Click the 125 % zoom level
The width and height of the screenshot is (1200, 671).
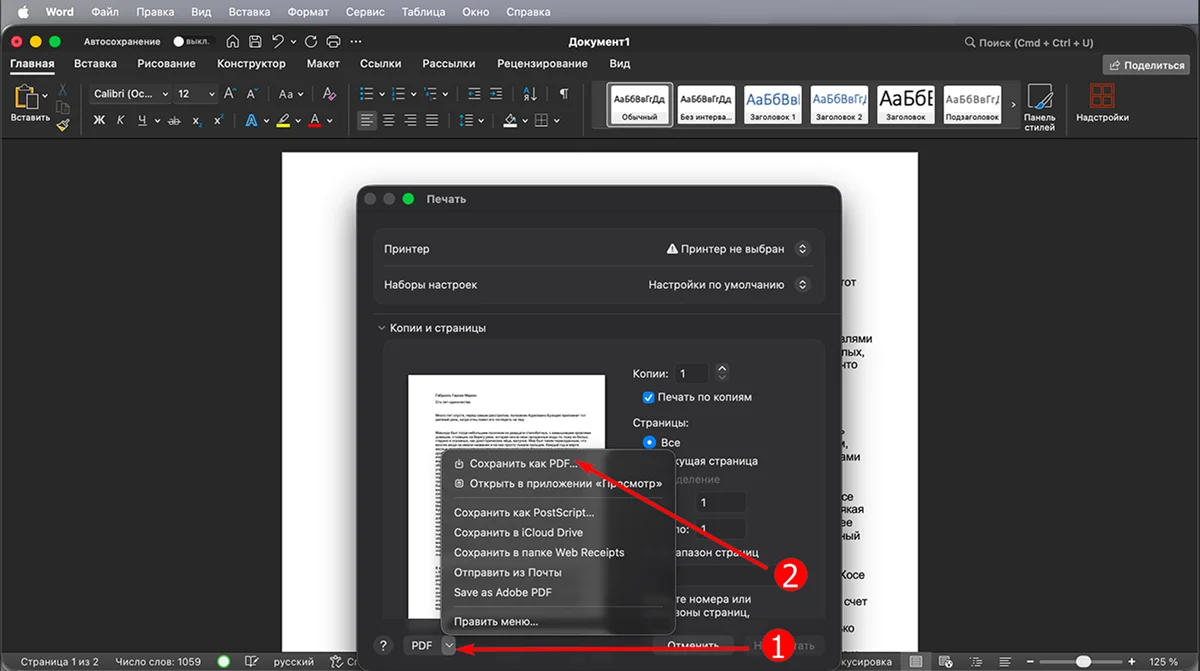(x=1163, y=662)
